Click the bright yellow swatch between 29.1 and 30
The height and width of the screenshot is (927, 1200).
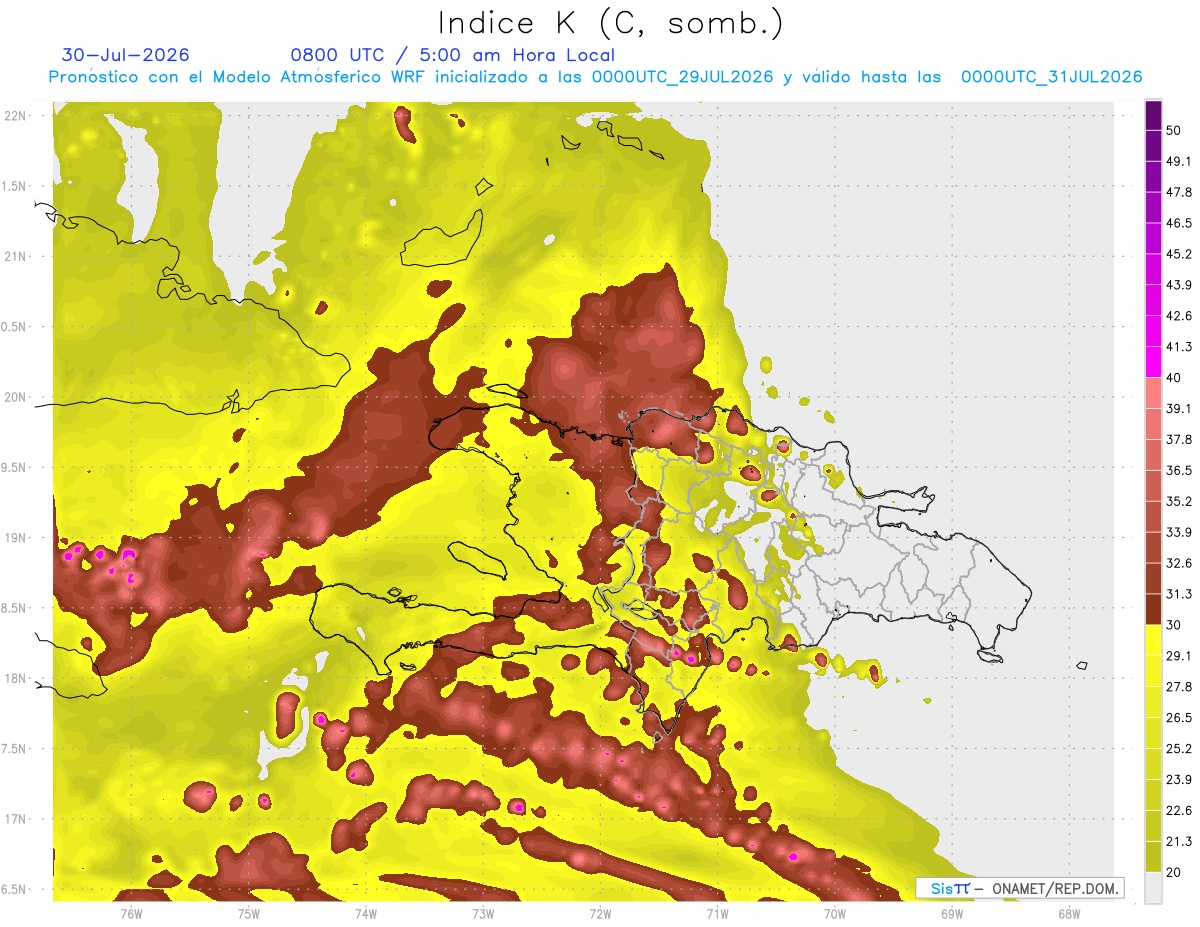click(1153, 640)
